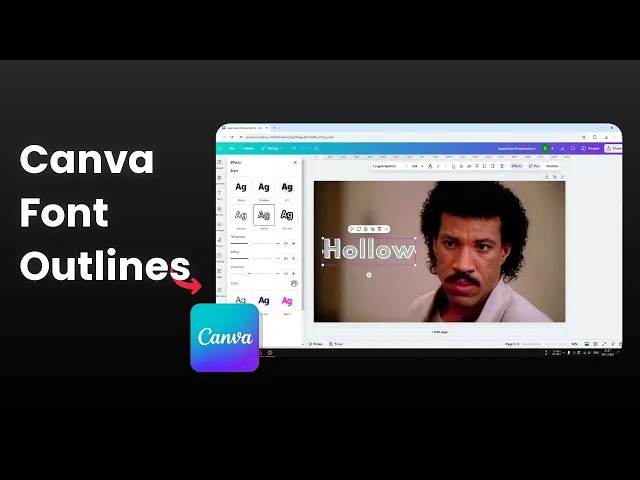The height and width of the screenshot is (480, 640).
Task: Open the Elements panel in the sidebar
Action: 220,178
